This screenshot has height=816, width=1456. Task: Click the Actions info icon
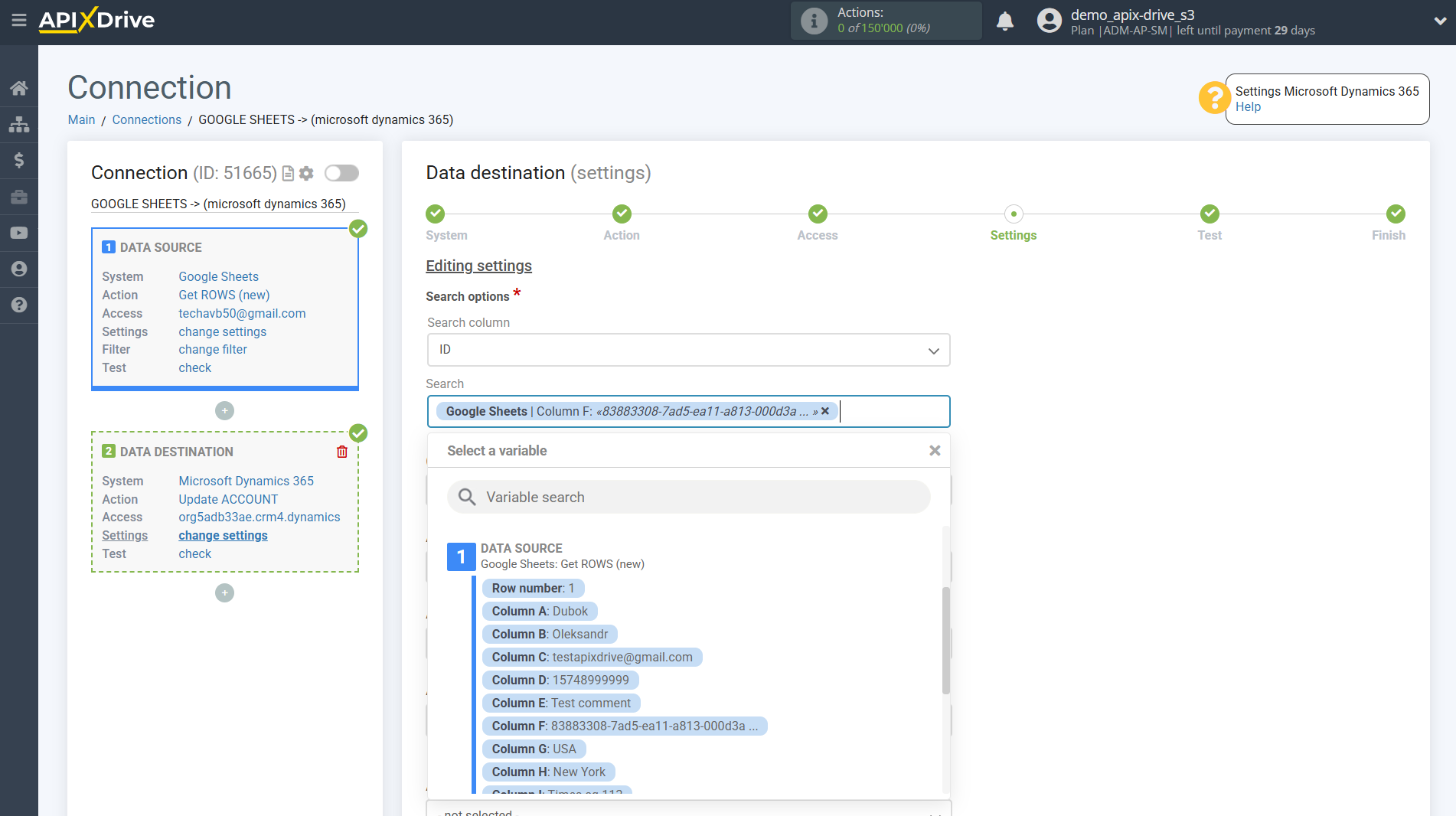tap(814, 21)
